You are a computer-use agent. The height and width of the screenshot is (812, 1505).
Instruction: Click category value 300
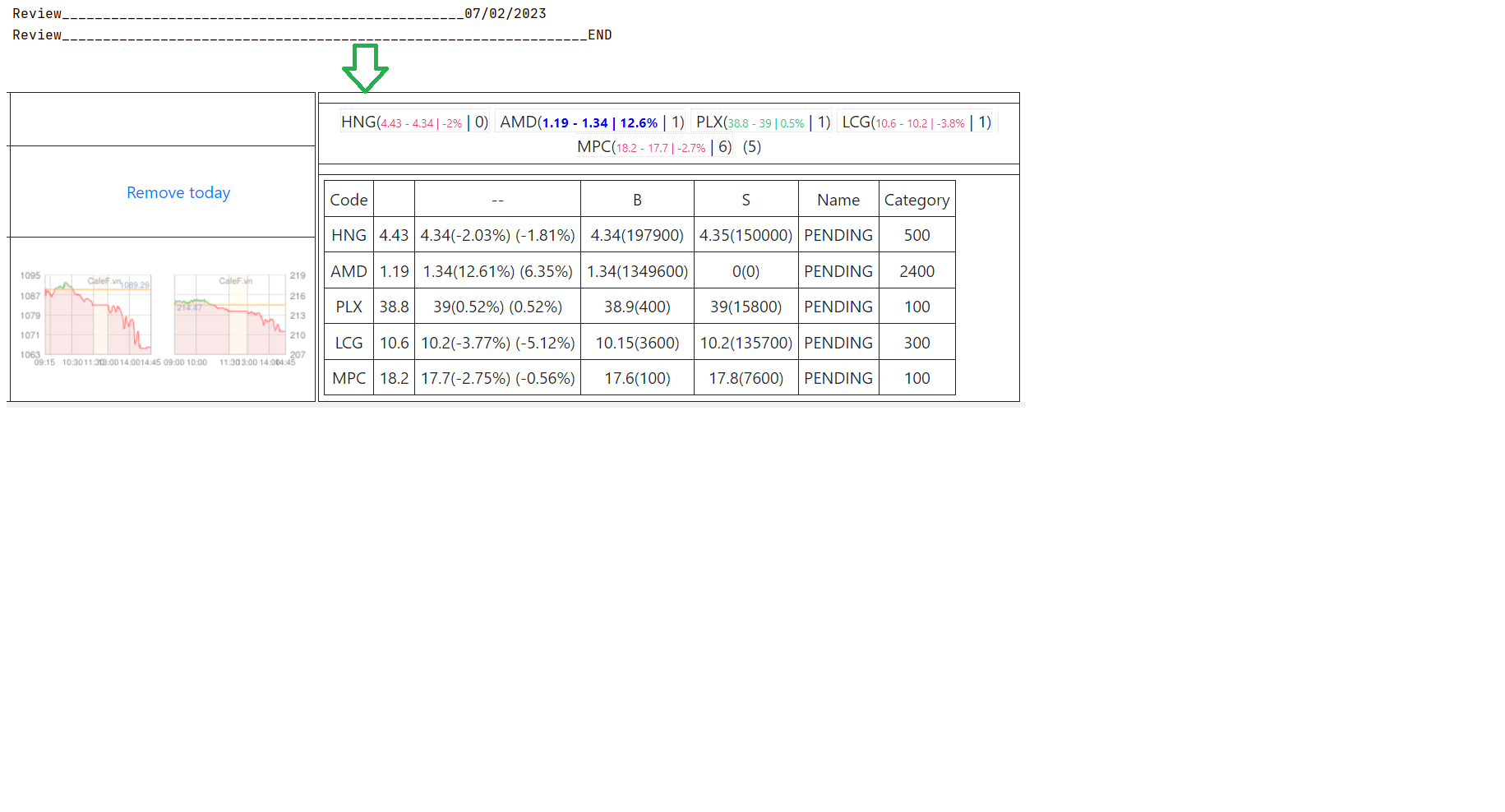[x=916, y=343]
